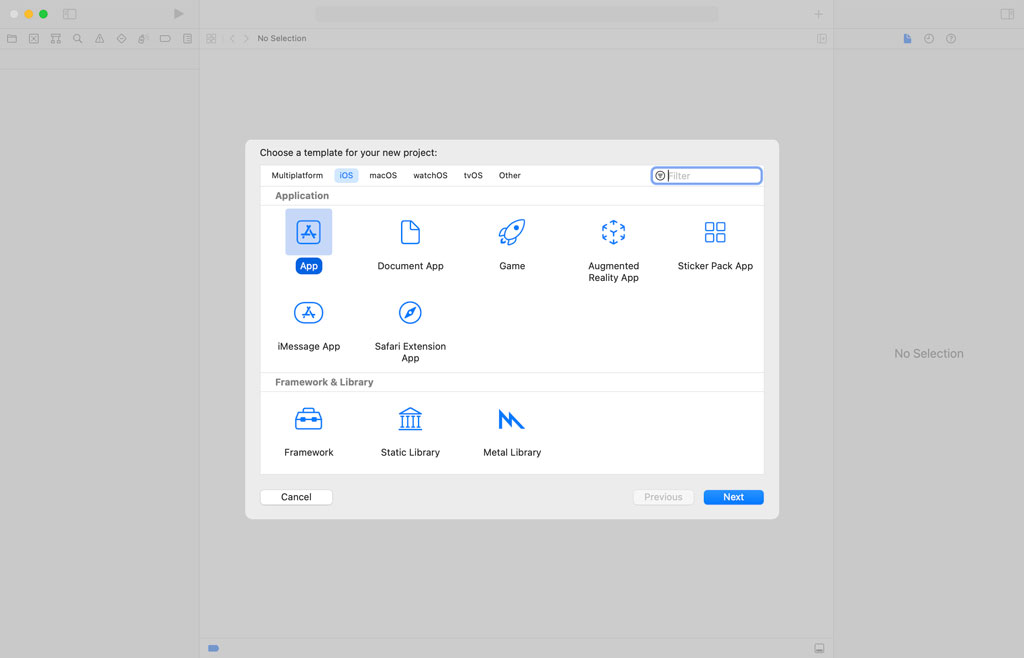Choose the Static Library template
Screen dimensions: 1024x658
pyautogui.click(x=410, y=419)
